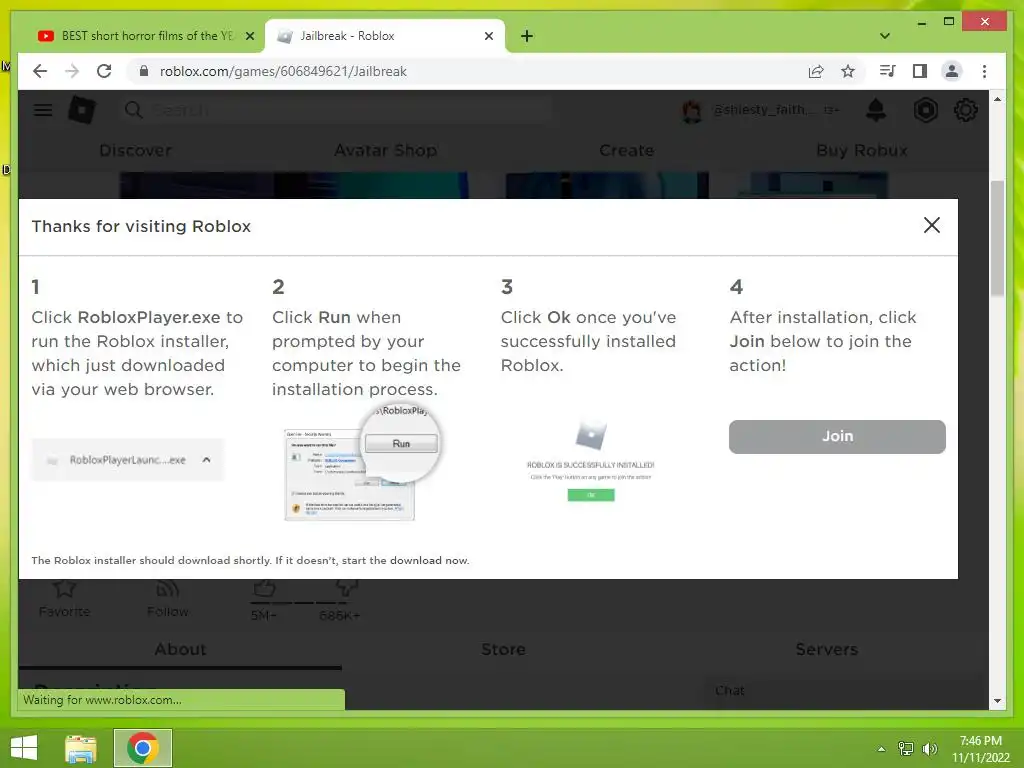Open the Robux hexagon icon
This screenshot has width=1024, height=768.
925,110
